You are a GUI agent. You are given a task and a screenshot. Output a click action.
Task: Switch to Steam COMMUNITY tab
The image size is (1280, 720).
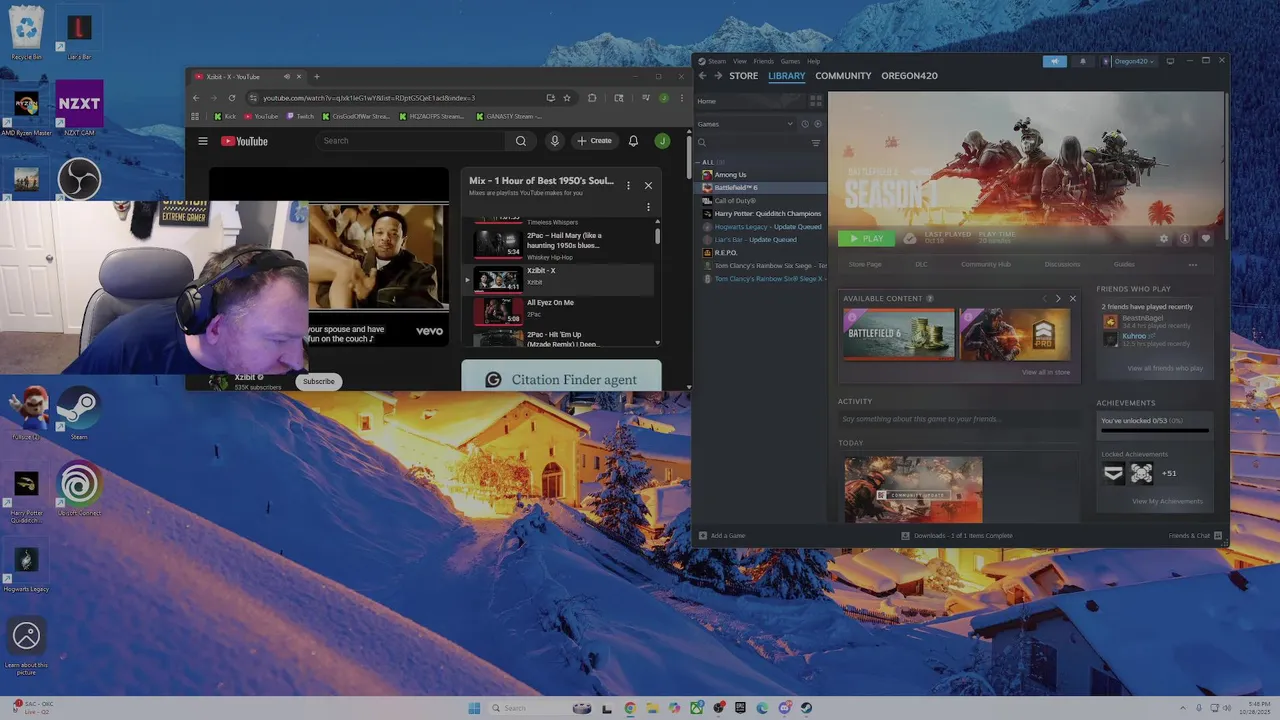pyautogui.click(x=843, y=76)
